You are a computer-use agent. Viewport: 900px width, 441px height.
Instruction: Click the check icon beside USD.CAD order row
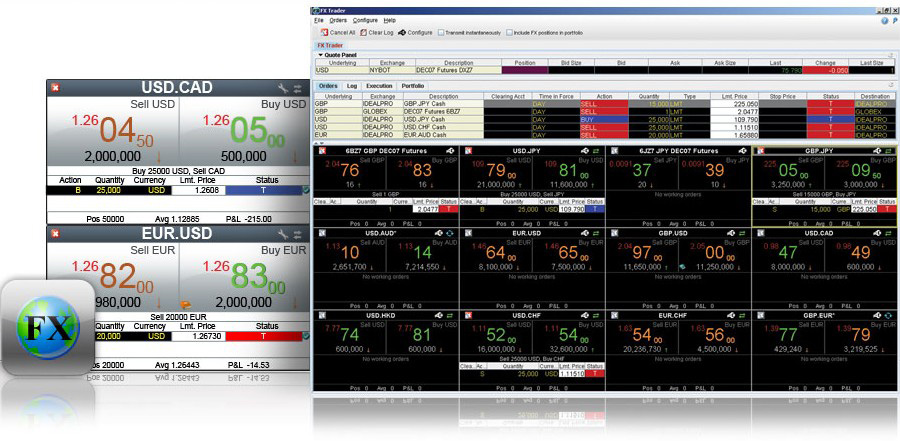(306, 190)
